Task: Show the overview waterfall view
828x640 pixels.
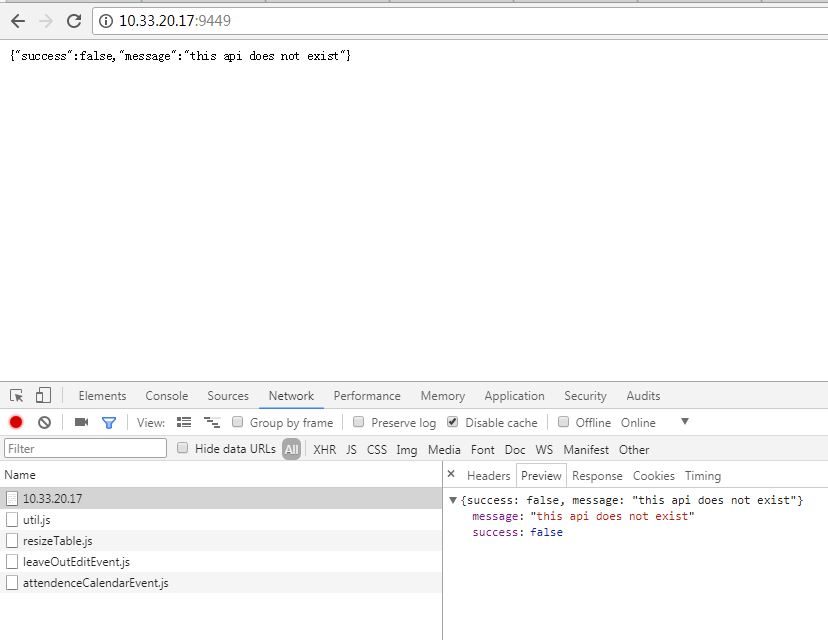Action: [212, 422]
